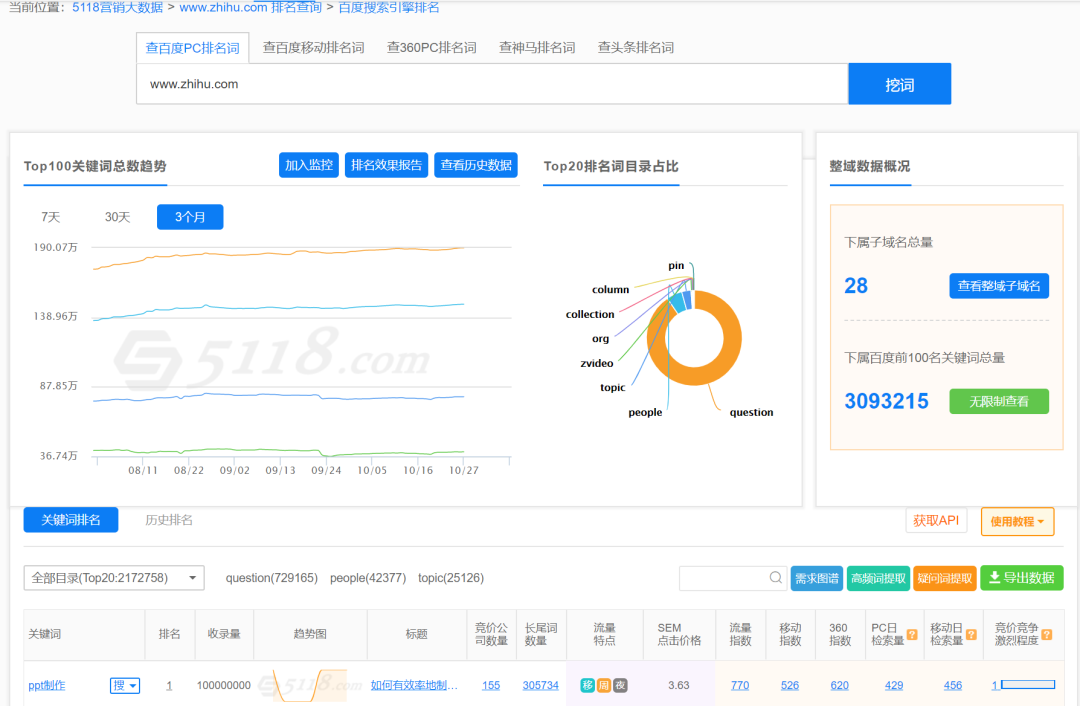This screenshot has width=1080, height=706.
Task: Click long-tail word count 305734
Action: [541, 685]
